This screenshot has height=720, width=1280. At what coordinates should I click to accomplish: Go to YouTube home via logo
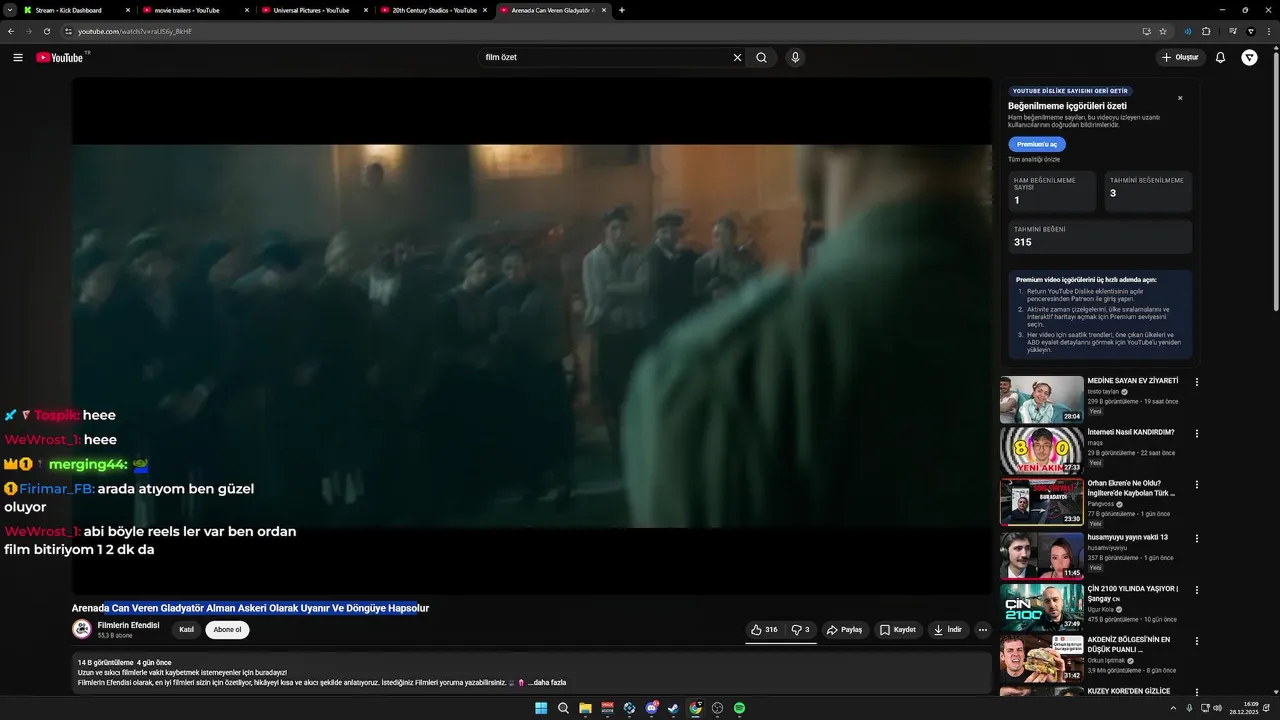(x=62, y=57)
